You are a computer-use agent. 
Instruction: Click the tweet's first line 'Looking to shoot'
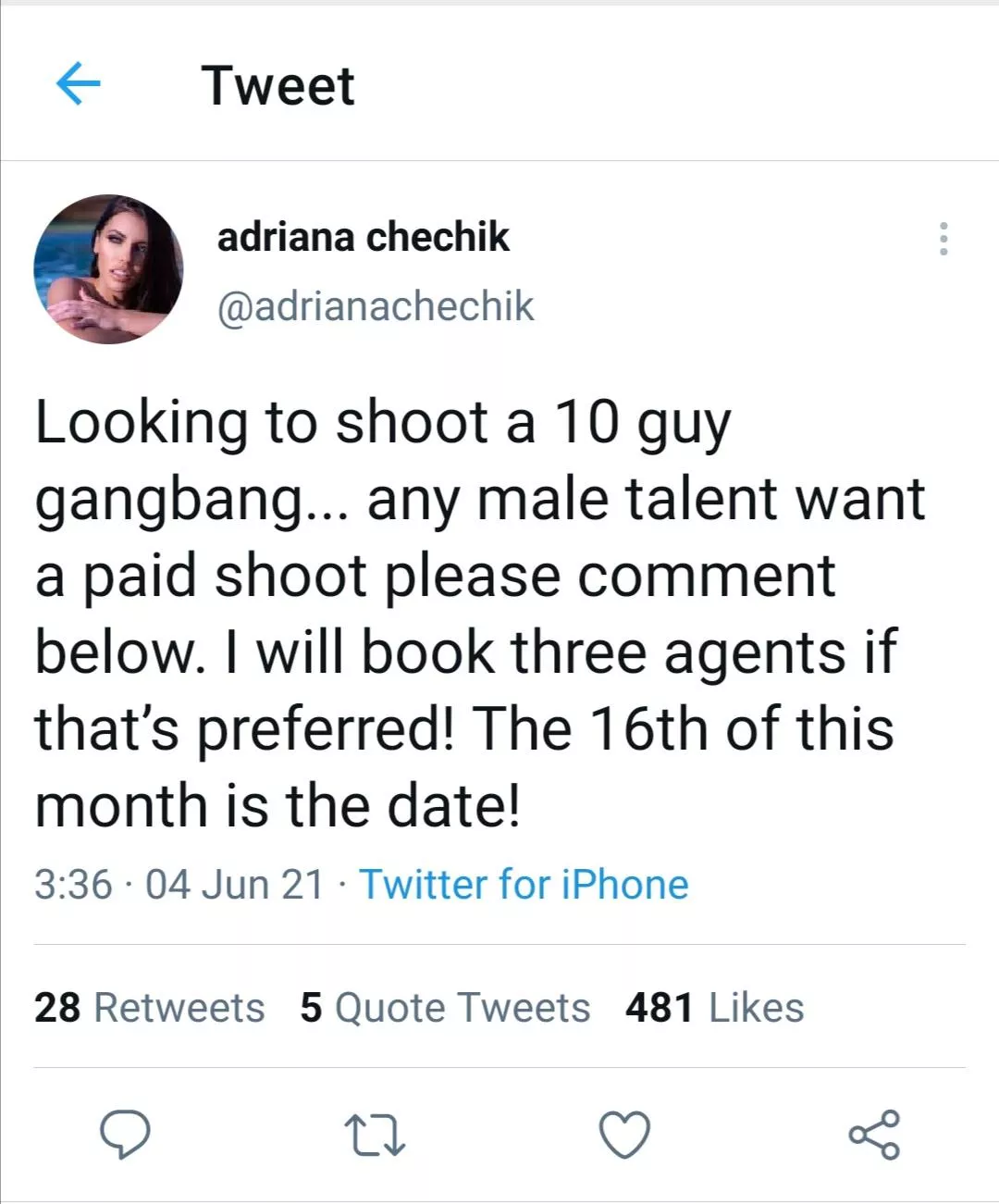[x=382, y=422]
